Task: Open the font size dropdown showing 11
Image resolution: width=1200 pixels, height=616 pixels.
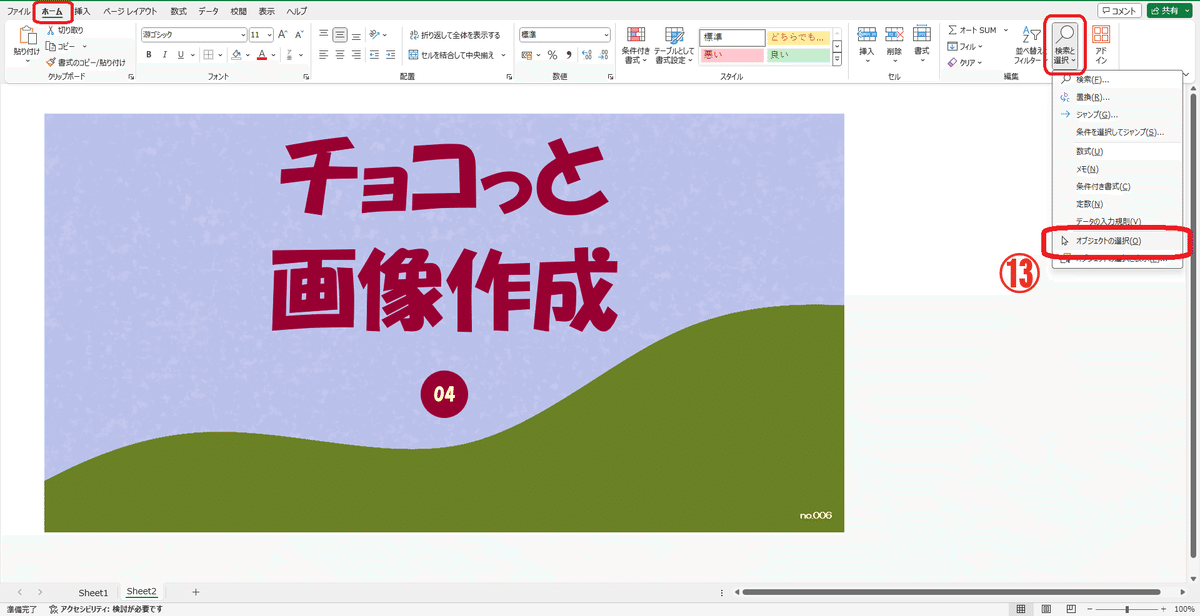Action: [269, 34]
